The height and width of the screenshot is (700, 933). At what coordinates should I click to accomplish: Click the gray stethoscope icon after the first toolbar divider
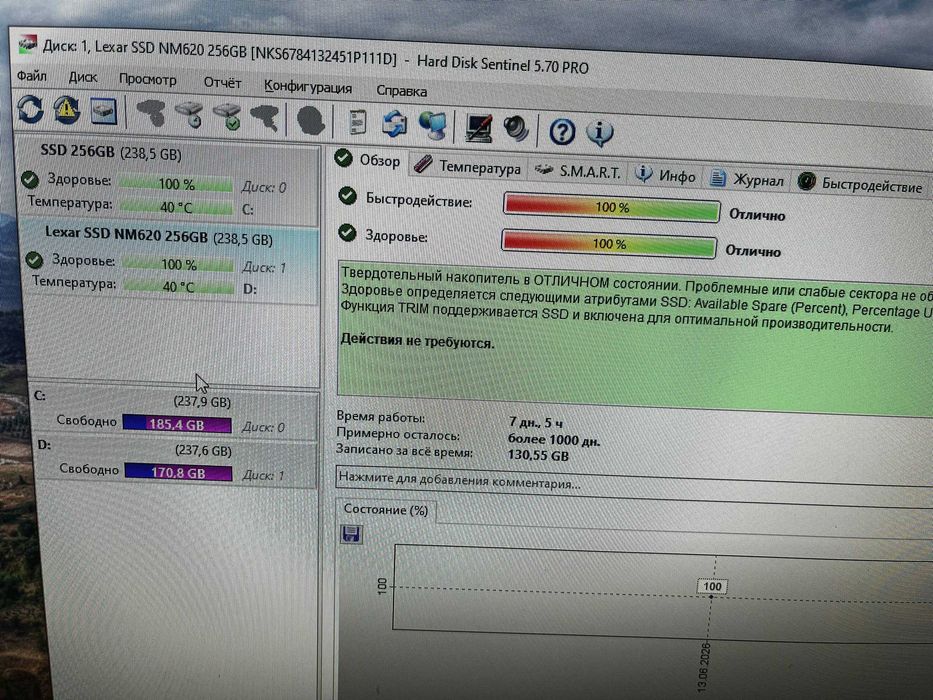click(x=152, y=113)
